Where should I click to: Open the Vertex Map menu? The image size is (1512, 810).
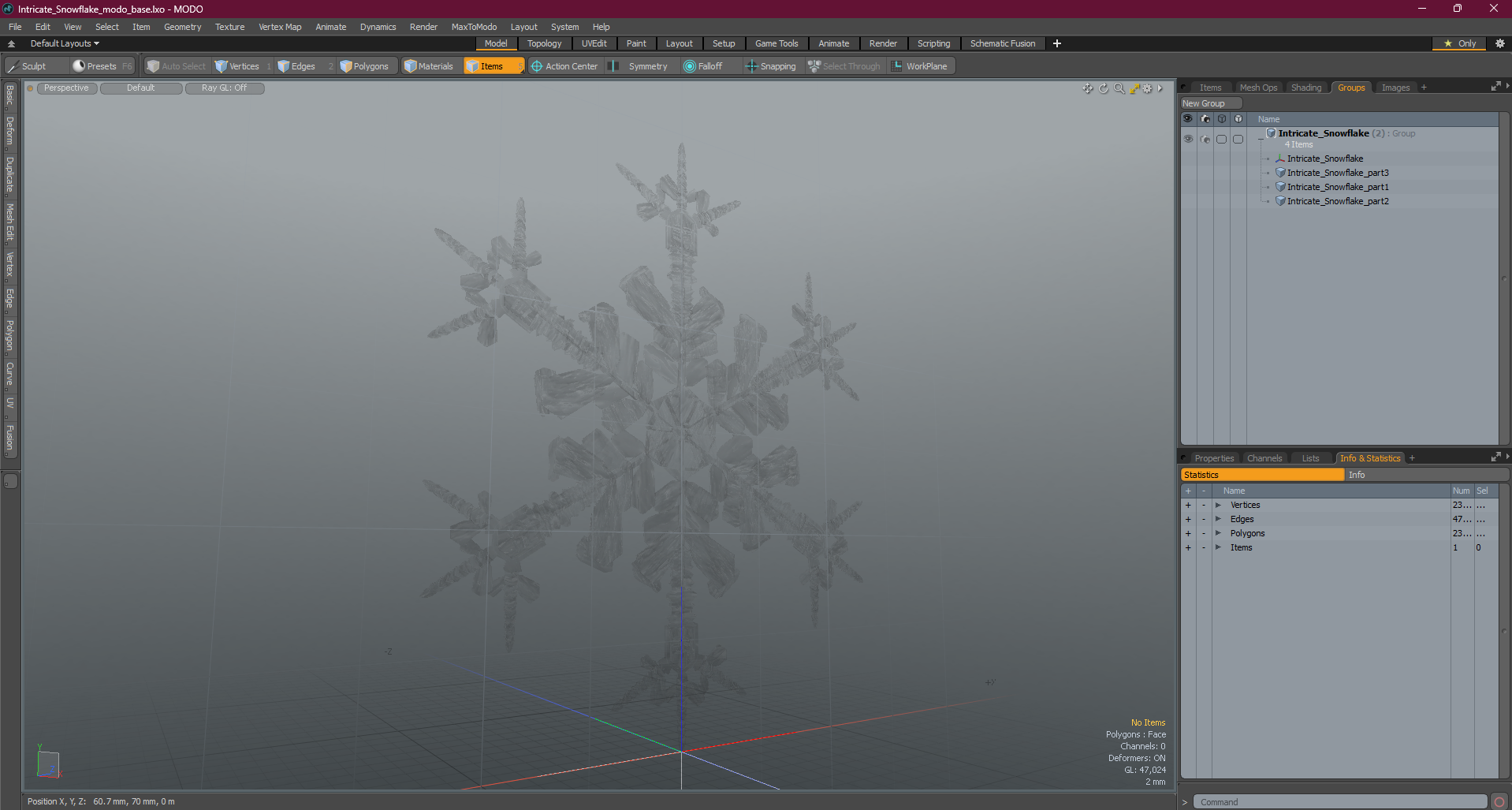(280, 27)
